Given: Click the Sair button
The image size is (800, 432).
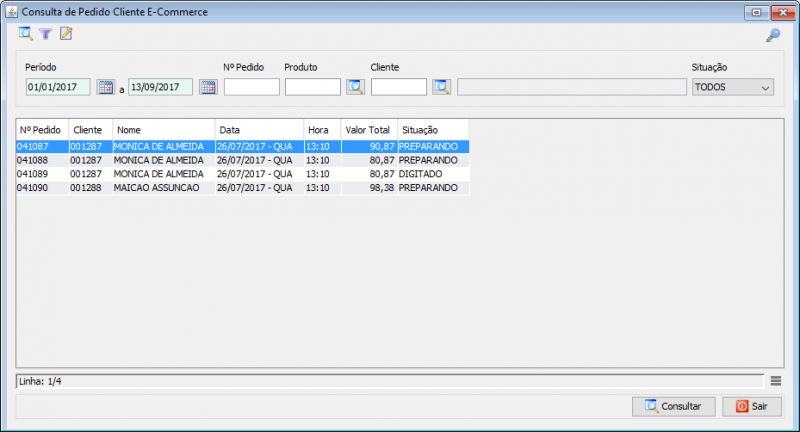Looking at the screenshot, I should (x=751, y=407).
